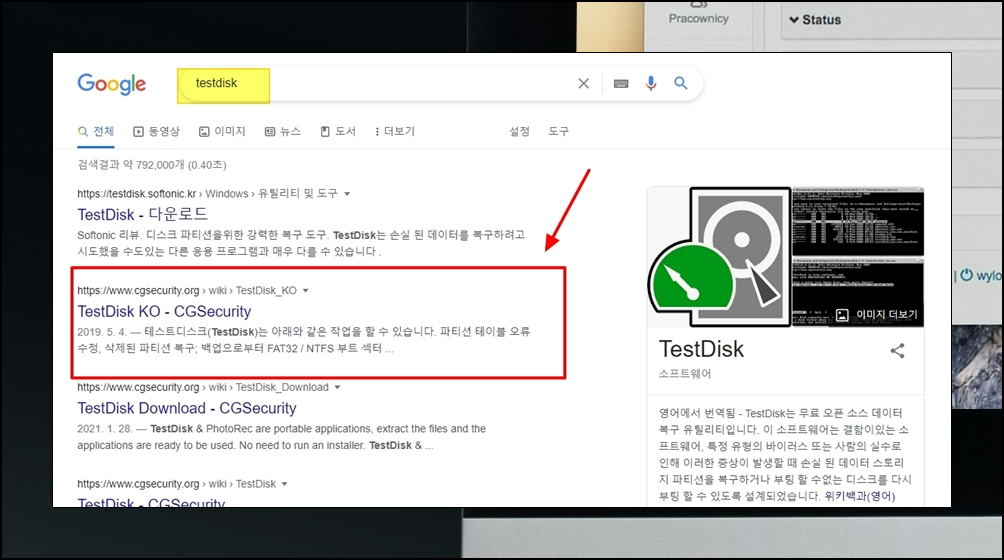The height and width of the screenshot is (560, 1004).
Task: Run search with the magnifier icon
Action: (681, 83)
